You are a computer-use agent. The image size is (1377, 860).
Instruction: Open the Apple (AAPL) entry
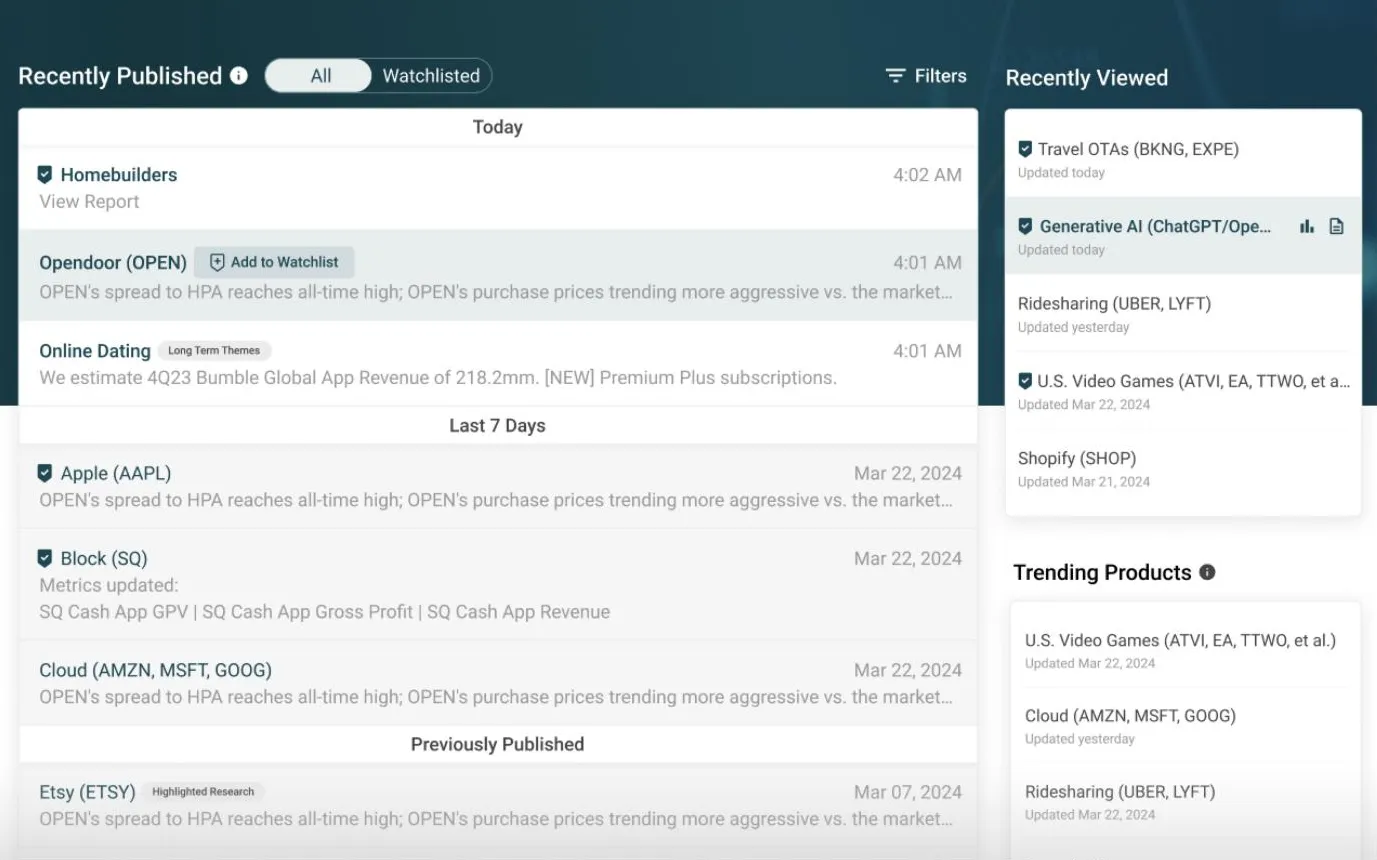[x=116, y=473]
